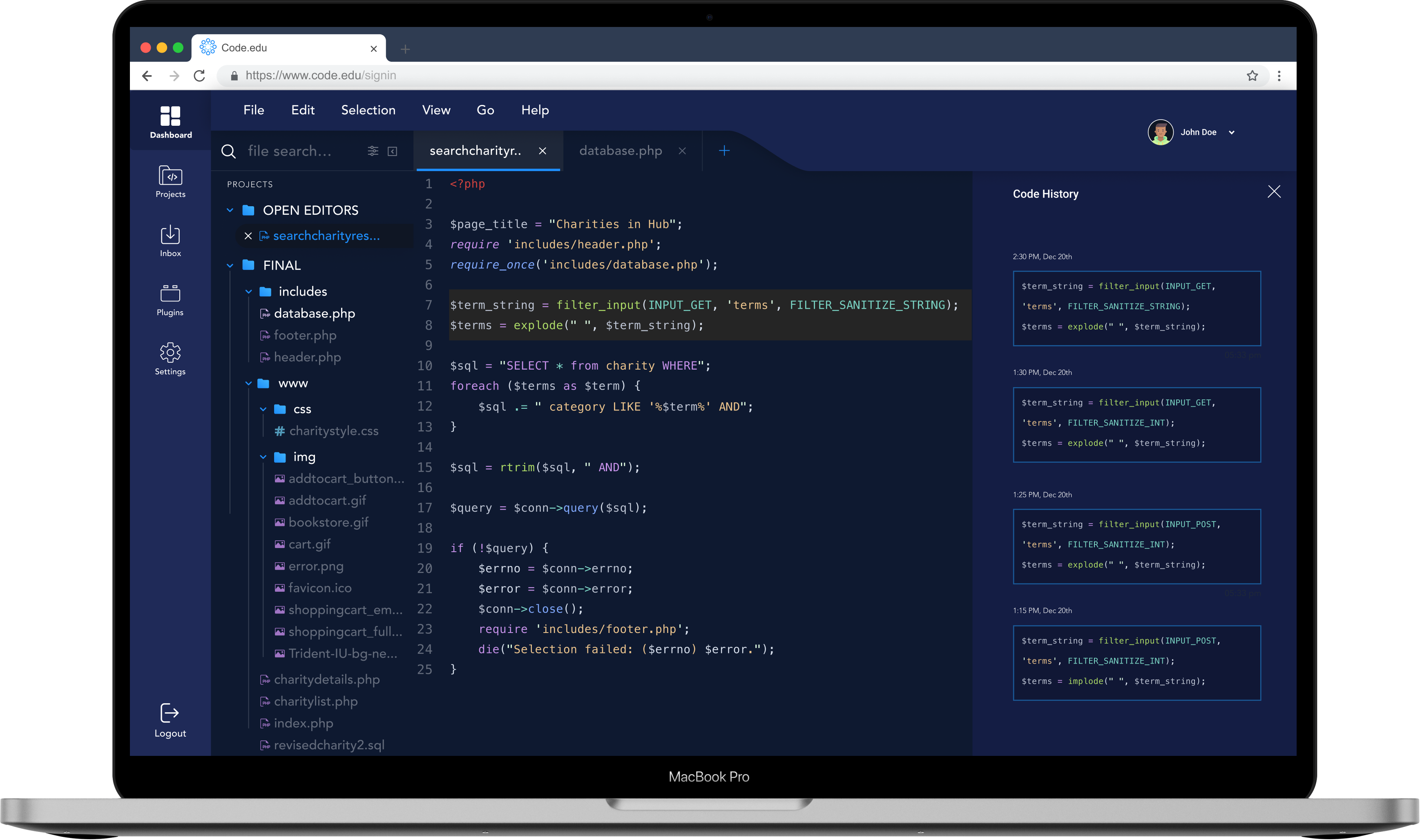Open the Help menu
Screen dimensions: 1420x840
(x=535, y=110)
